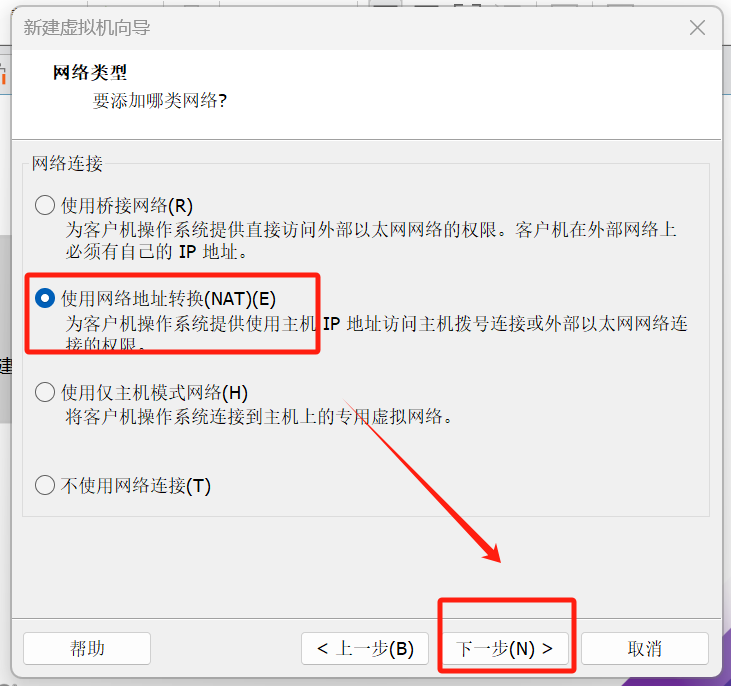The height and width of the screenshot is (686, 731).
Task: Choose the 使用仅主机模式网络(H) radio button
Action: pos(45,392)
